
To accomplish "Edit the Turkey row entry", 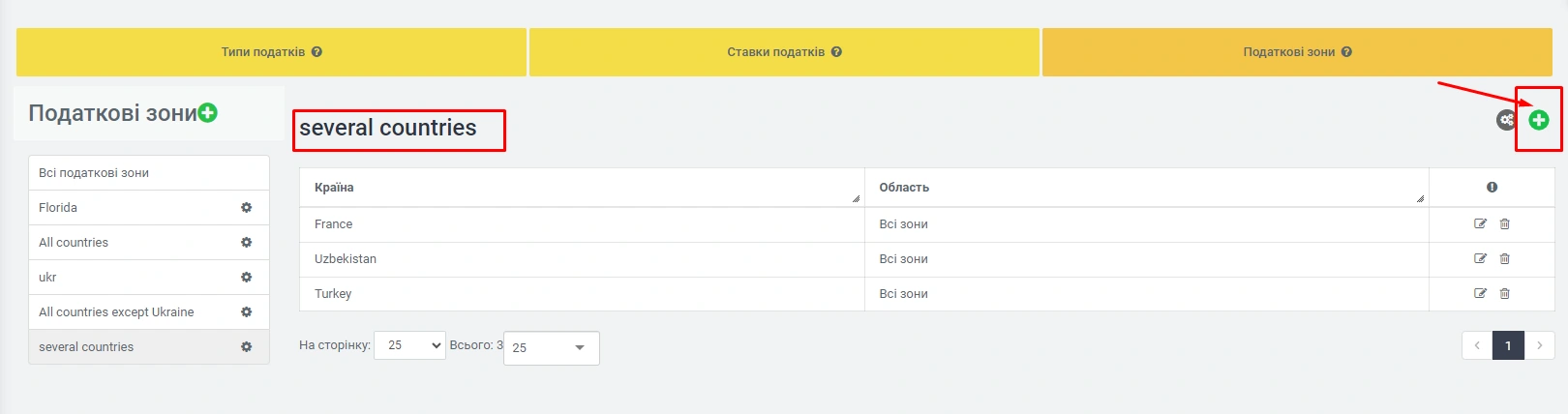I will click(x=1480, y=294).
